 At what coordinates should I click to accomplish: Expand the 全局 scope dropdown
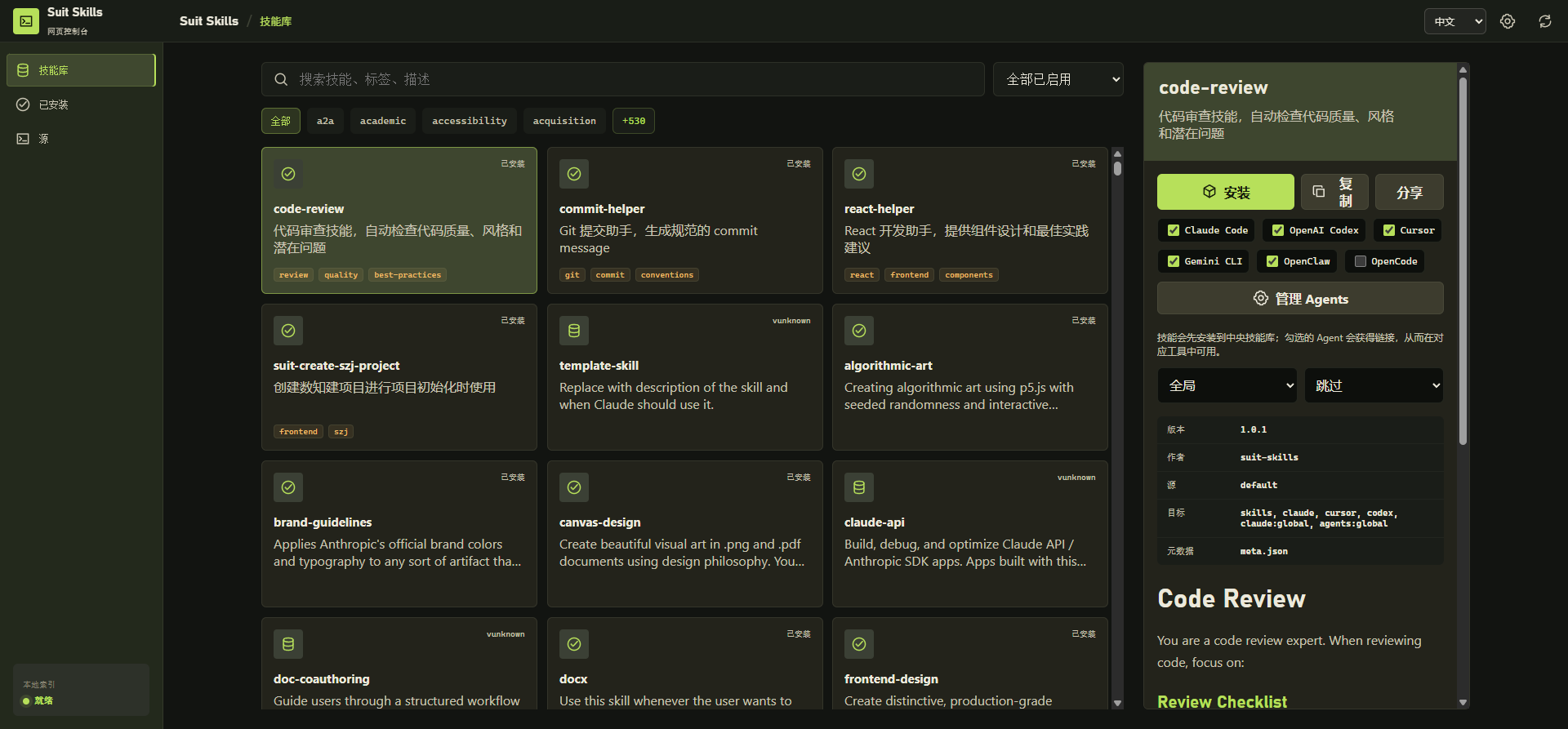(x=1227, y=385)
